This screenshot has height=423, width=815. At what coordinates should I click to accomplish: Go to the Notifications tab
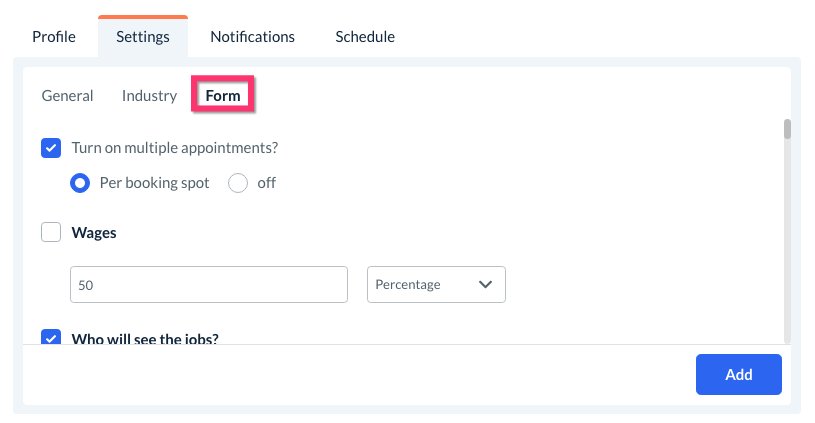click(252, 37)
